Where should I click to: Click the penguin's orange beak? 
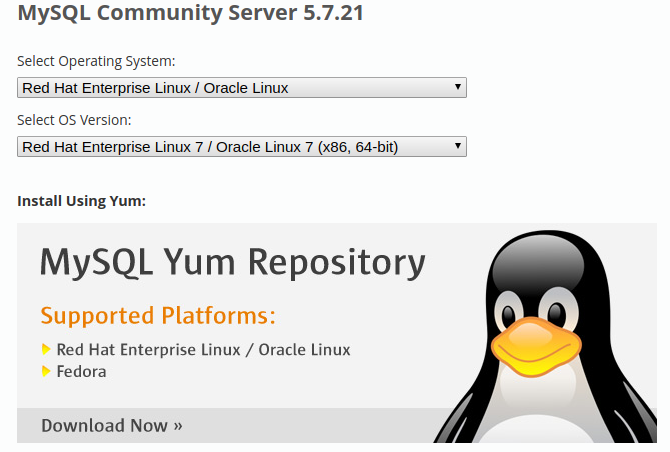click(536, 347)
